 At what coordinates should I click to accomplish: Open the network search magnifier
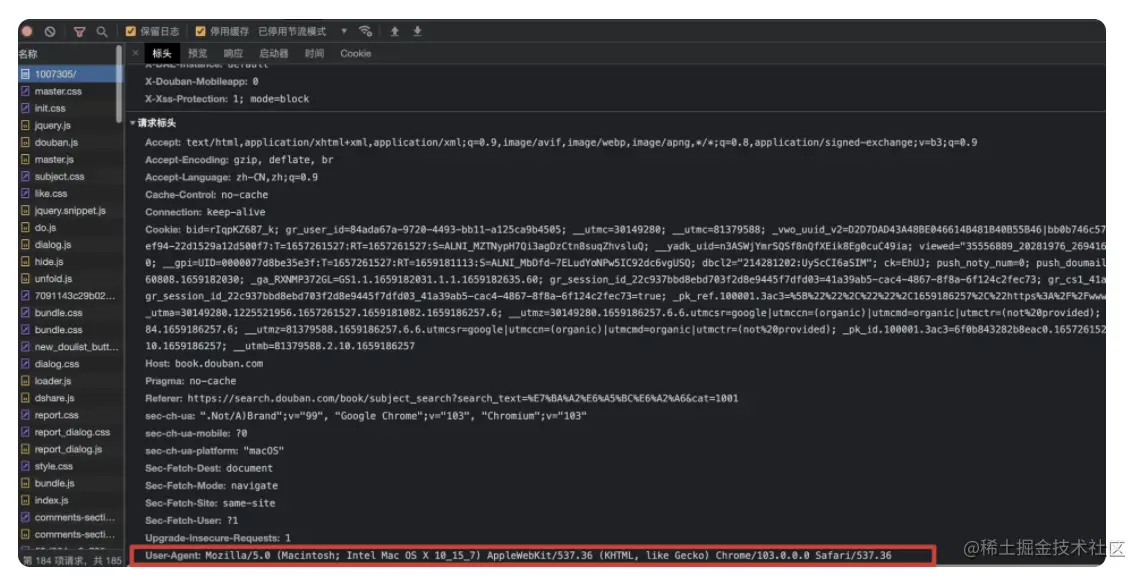(x=102, y=31)
